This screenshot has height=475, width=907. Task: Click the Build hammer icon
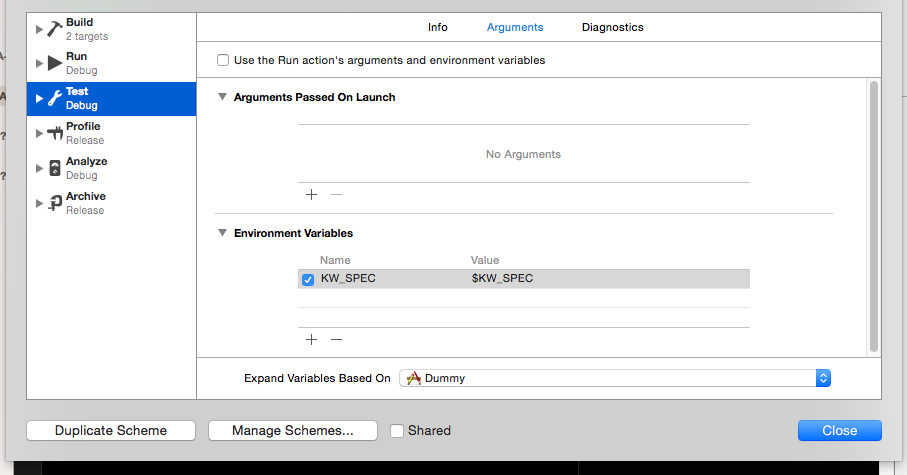(x=55, y=29)
